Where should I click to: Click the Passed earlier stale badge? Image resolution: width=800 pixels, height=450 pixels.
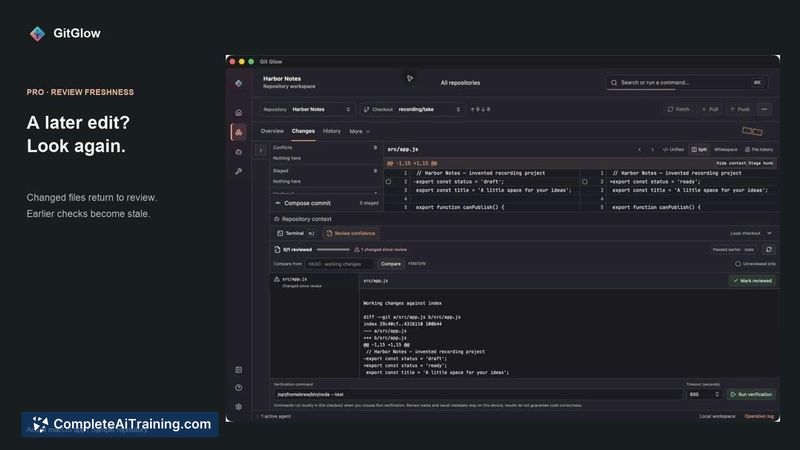[x=733, y=249]
